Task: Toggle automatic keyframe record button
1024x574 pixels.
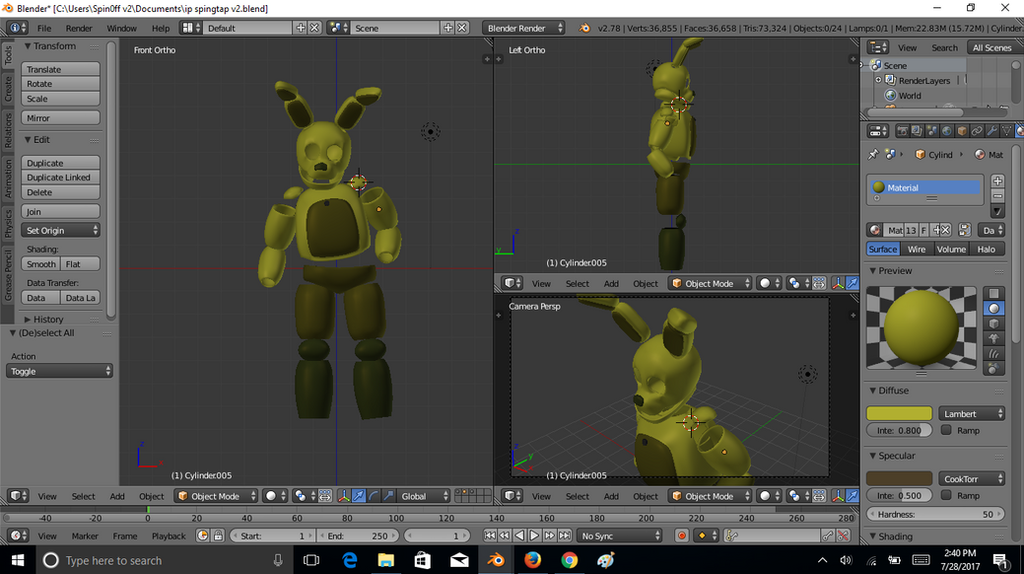Action: [x=682, y=535]
